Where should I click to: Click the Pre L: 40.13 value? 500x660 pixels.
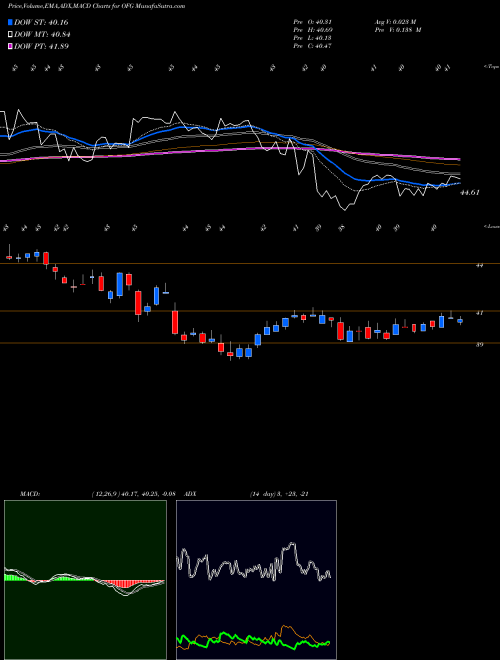313,38
